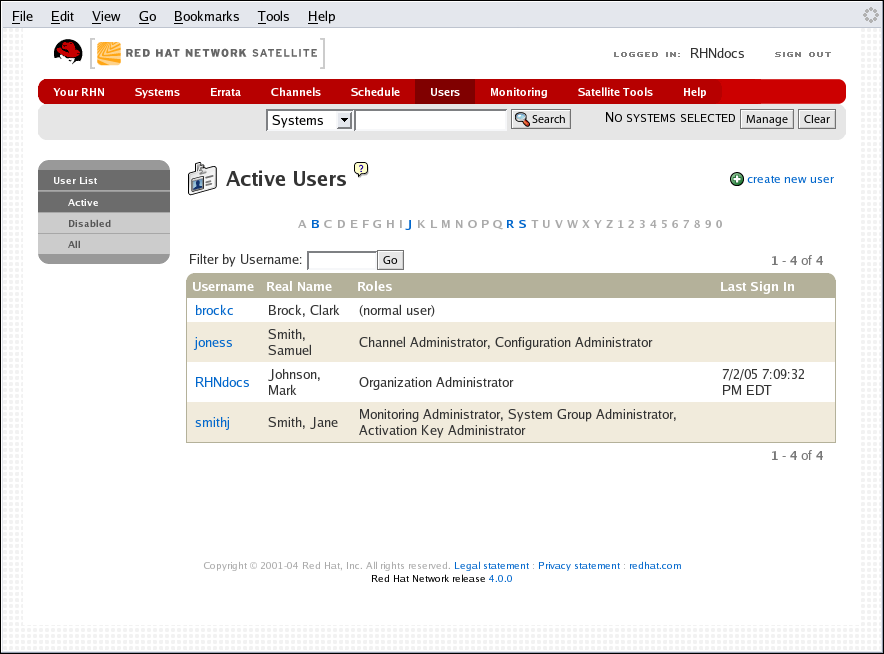The height and width of the screenshot is (654, 884).
Task: Open the File menu
Action: (22, 16)
